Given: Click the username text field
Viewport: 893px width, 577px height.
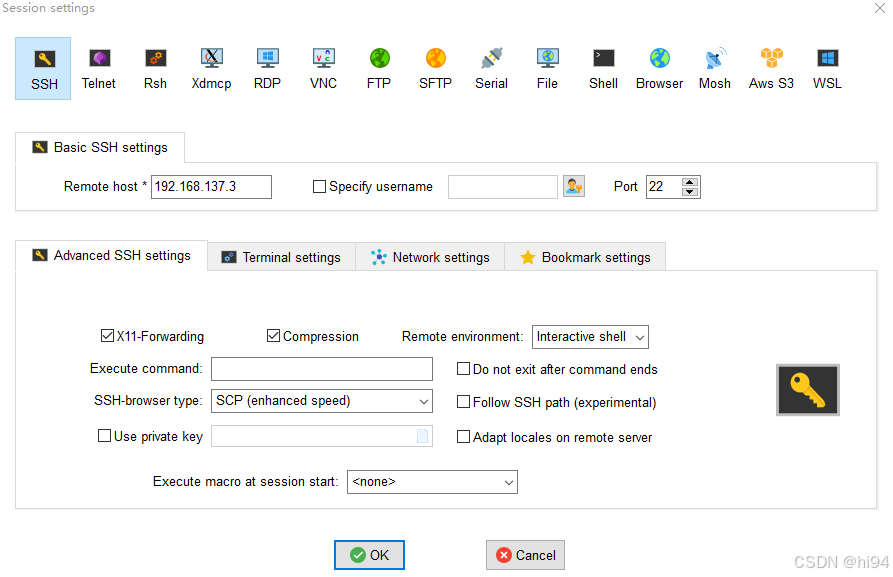Looking at the screenshot, I should (x=502, y=187).
